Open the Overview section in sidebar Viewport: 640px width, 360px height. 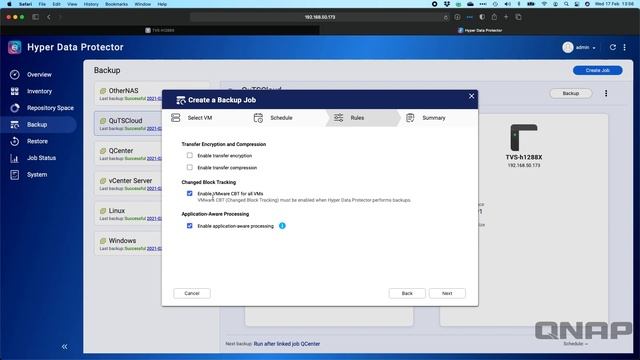point(39,75)
